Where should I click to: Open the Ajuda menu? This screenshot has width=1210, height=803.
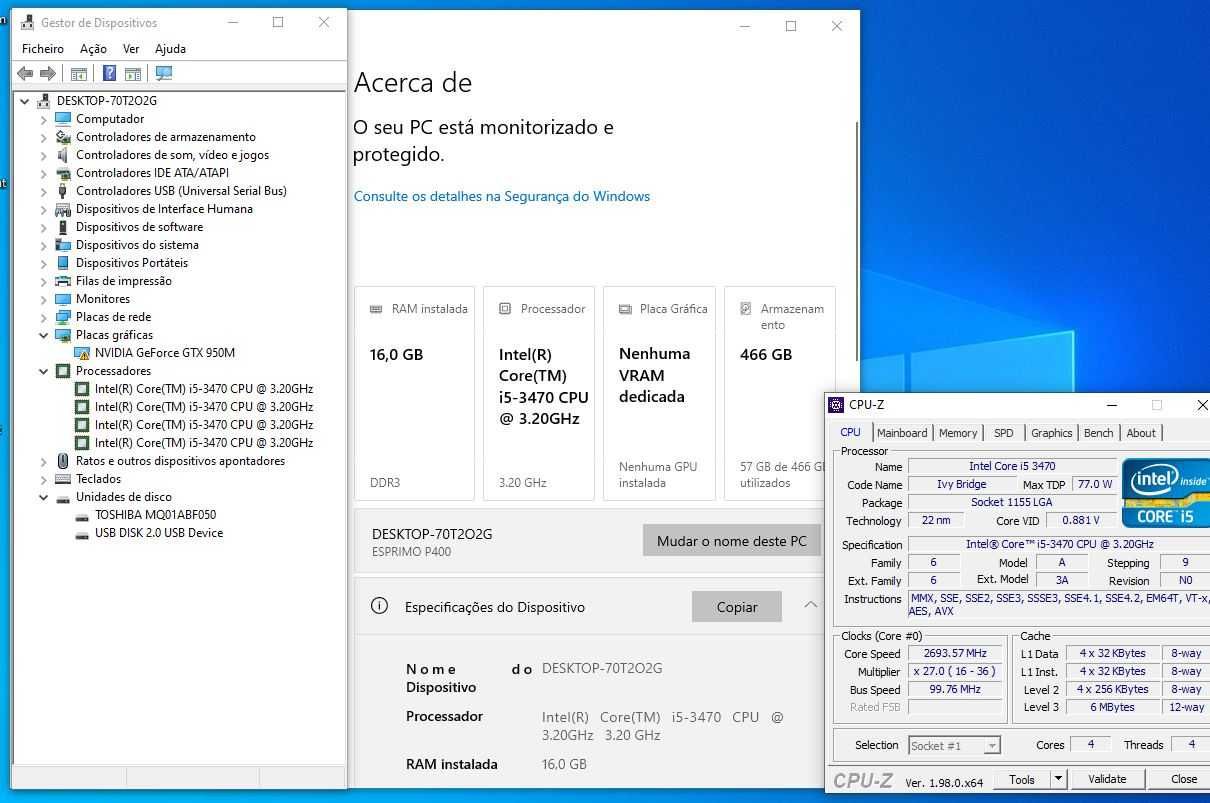click(x=171, y=49)
